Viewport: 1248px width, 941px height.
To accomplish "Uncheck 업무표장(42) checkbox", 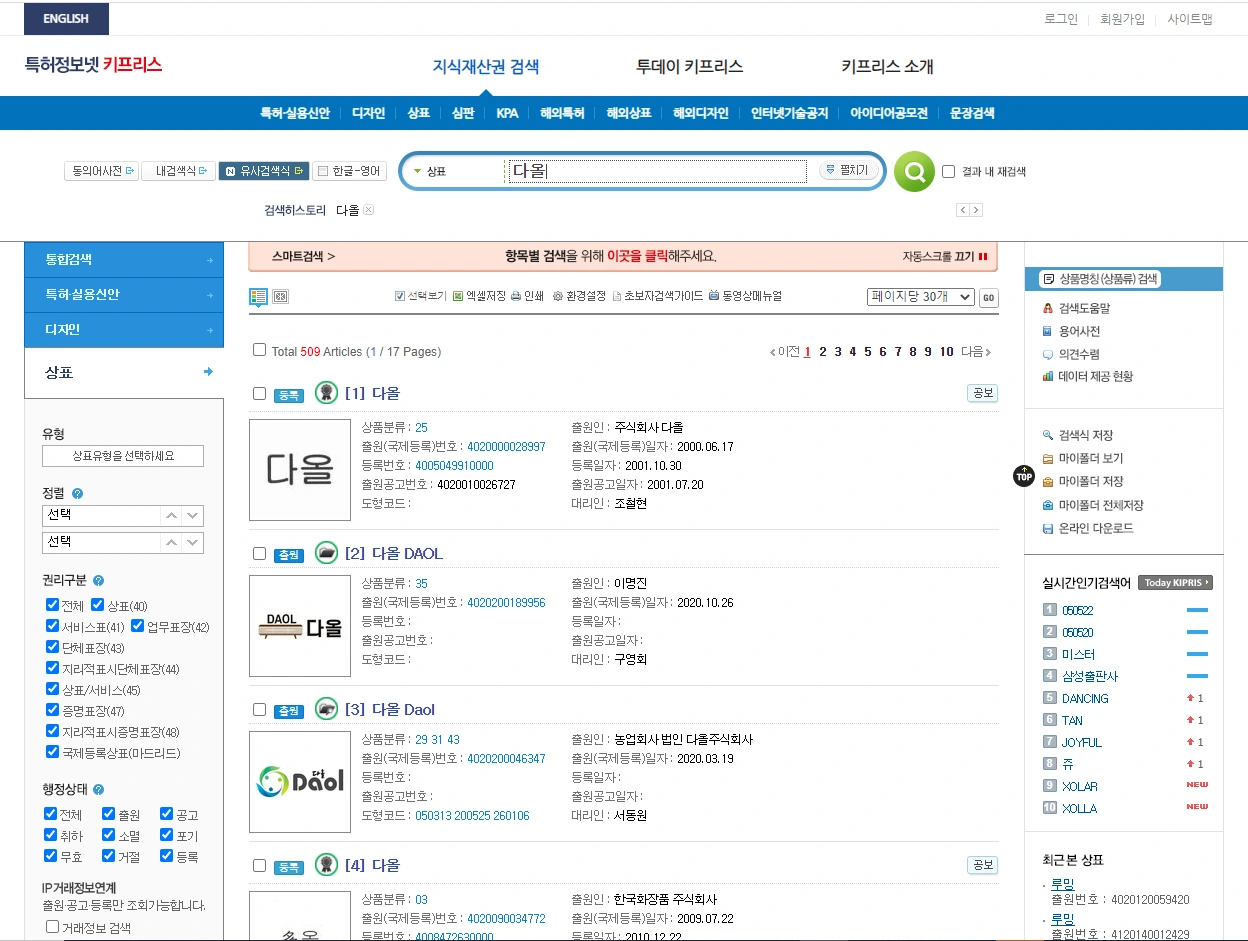I will click(137, 626).
